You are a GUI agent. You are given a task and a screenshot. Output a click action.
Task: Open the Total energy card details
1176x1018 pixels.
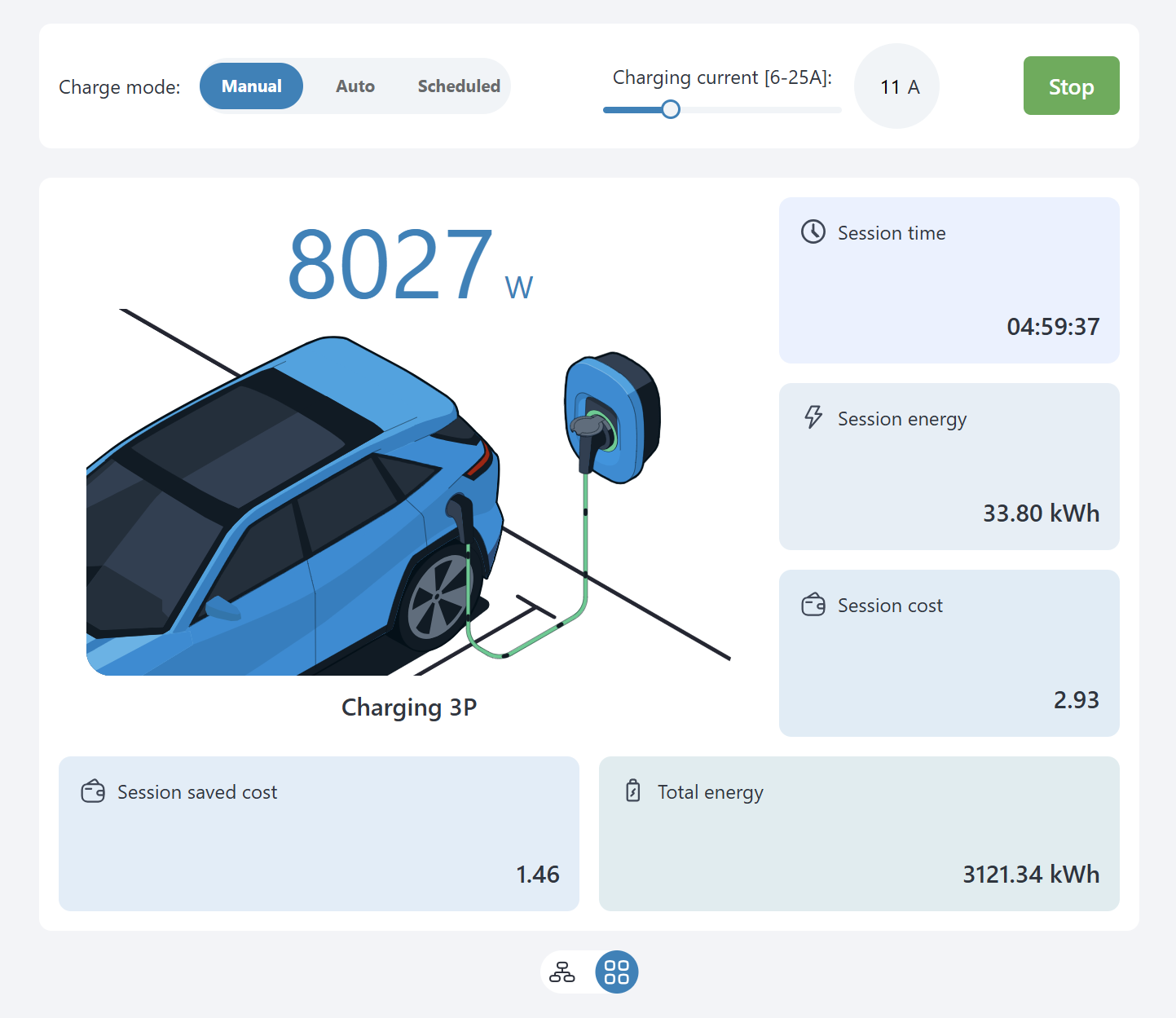(x=858, y=833)
